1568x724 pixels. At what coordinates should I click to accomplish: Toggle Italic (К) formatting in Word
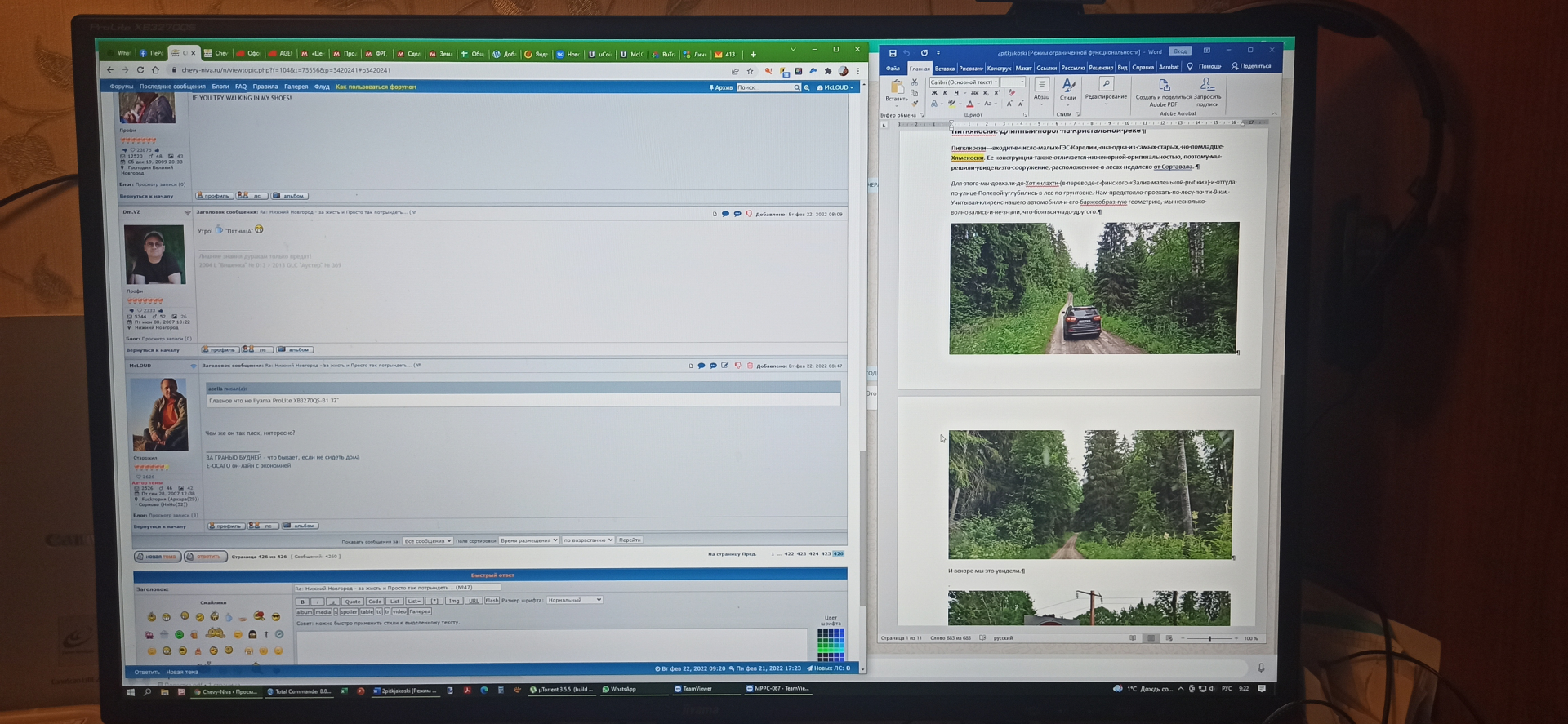coord(945,93)
